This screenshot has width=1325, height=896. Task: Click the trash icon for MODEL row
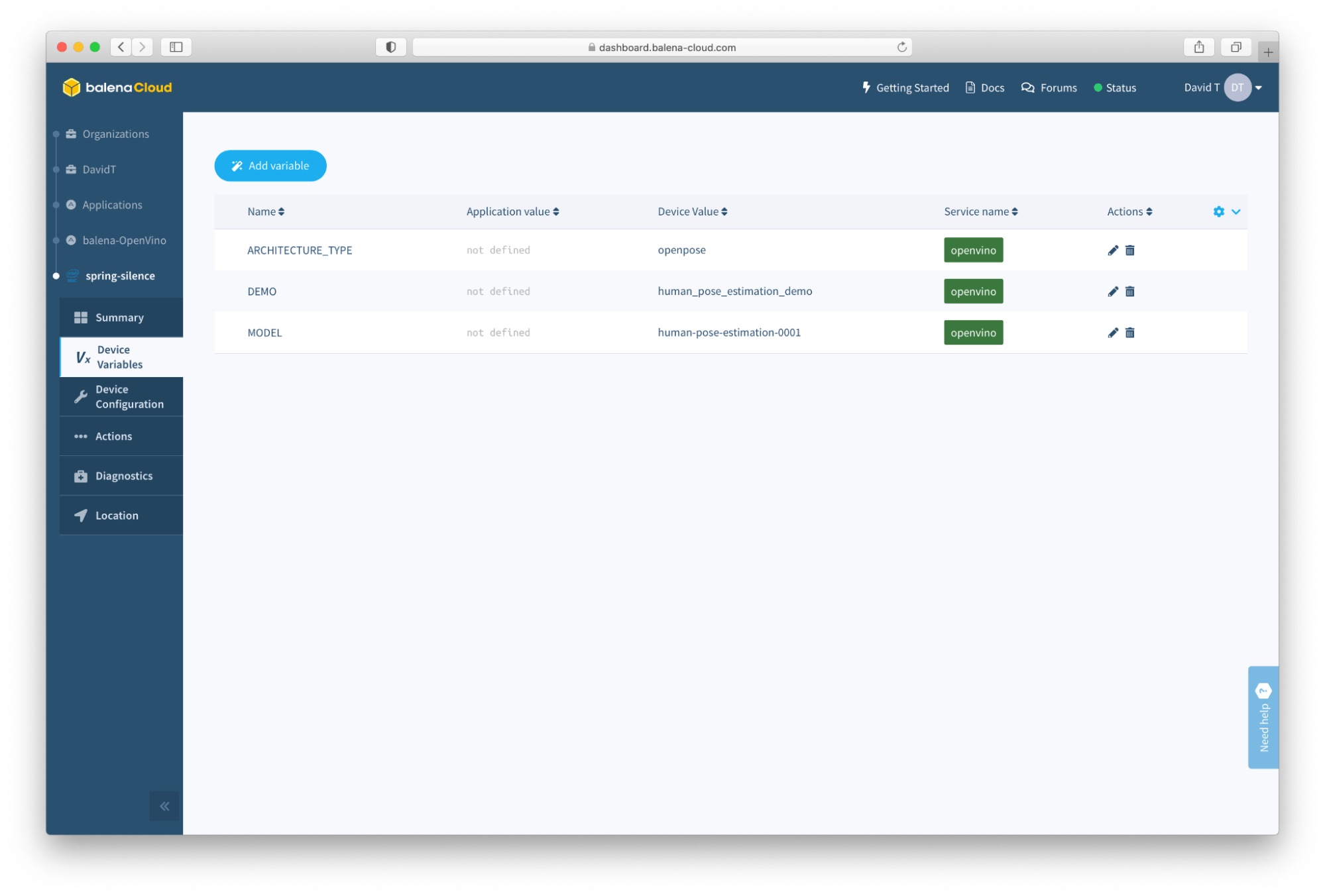[x=1129, y=333]
